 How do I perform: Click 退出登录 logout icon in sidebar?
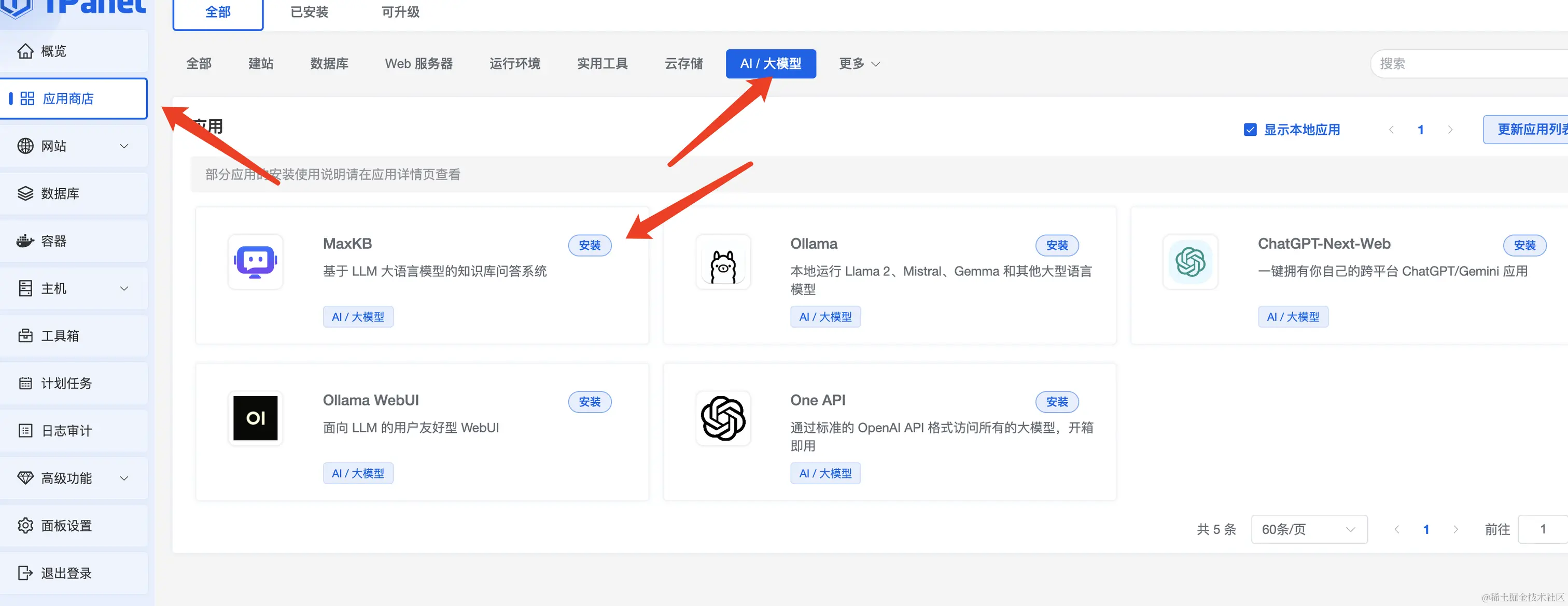(25, 573)
